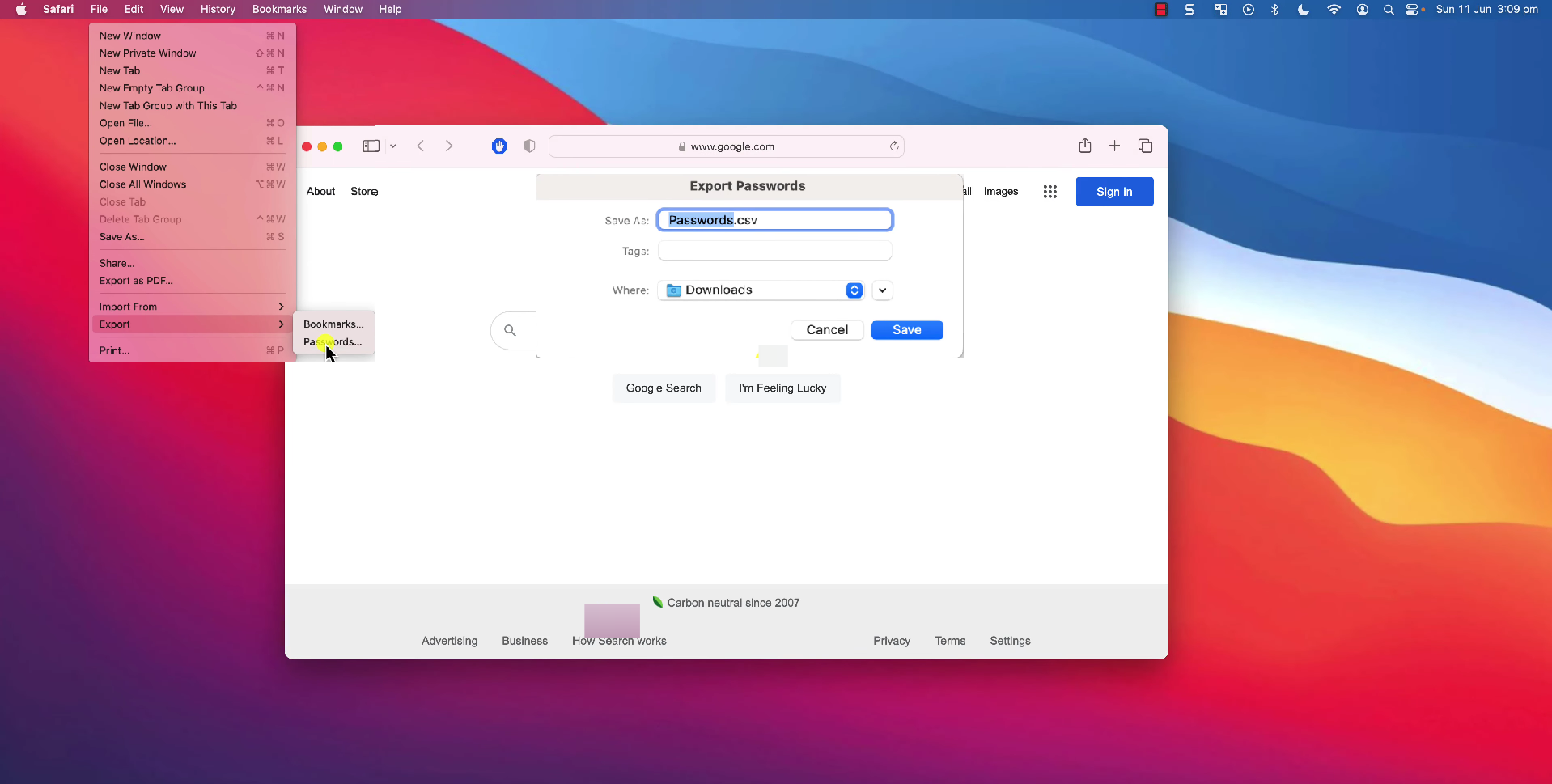
Task: Choose Export in the File menu
Action: [x=192, y=324]
